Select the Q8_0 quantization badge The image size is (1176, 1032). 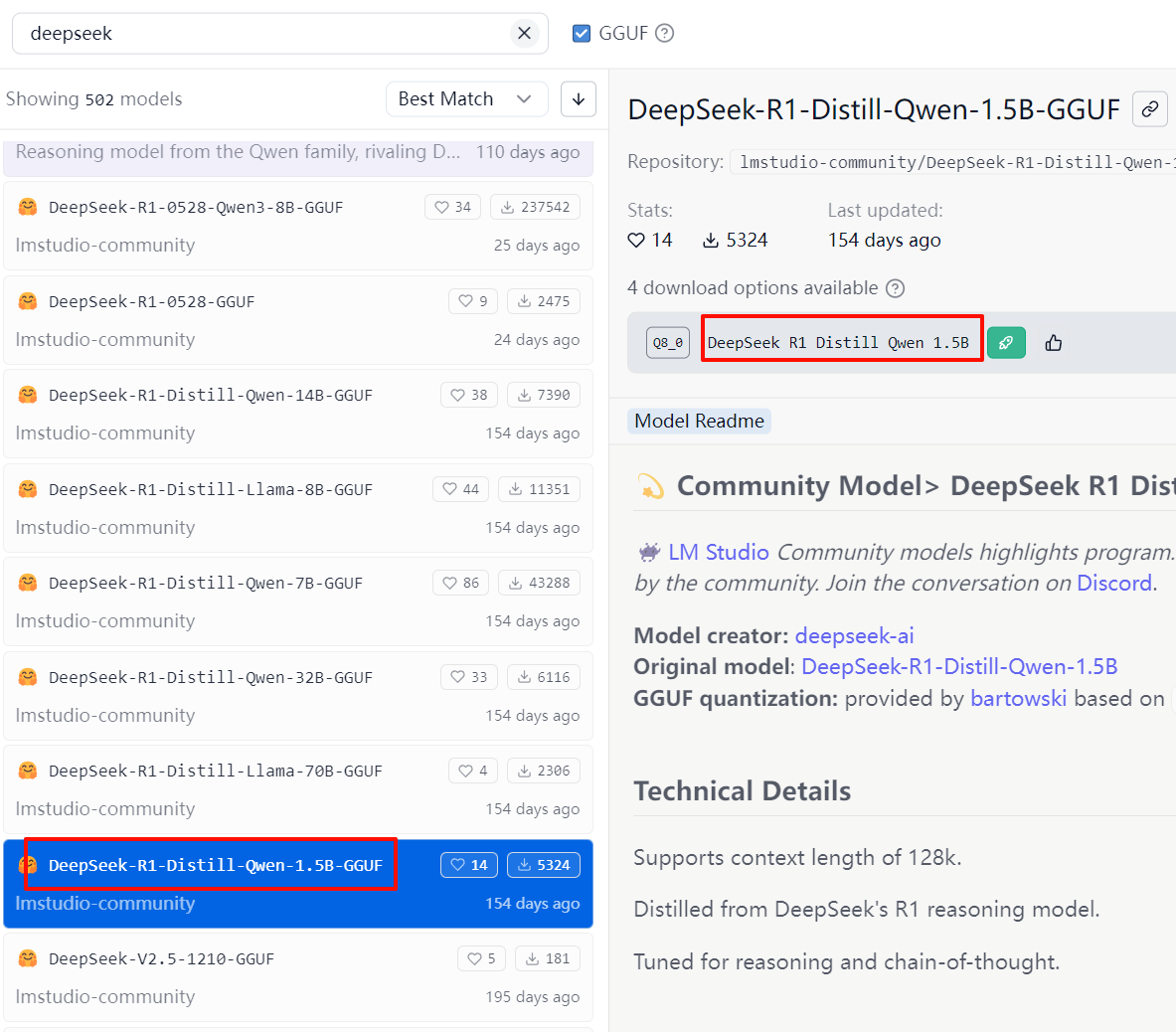click(667, 343)
